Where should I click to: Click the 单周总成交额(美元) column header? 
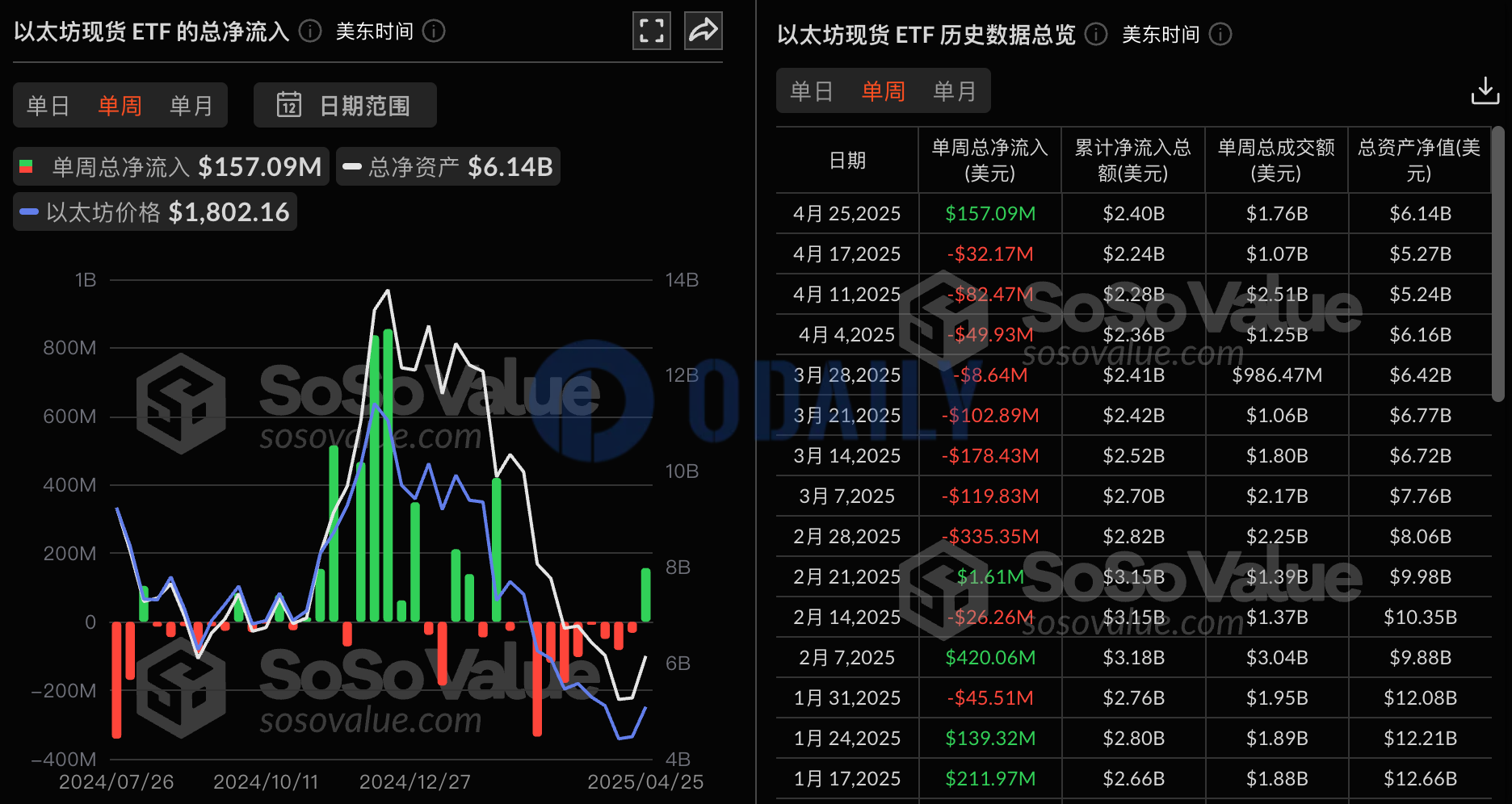tap(1276, 160)
